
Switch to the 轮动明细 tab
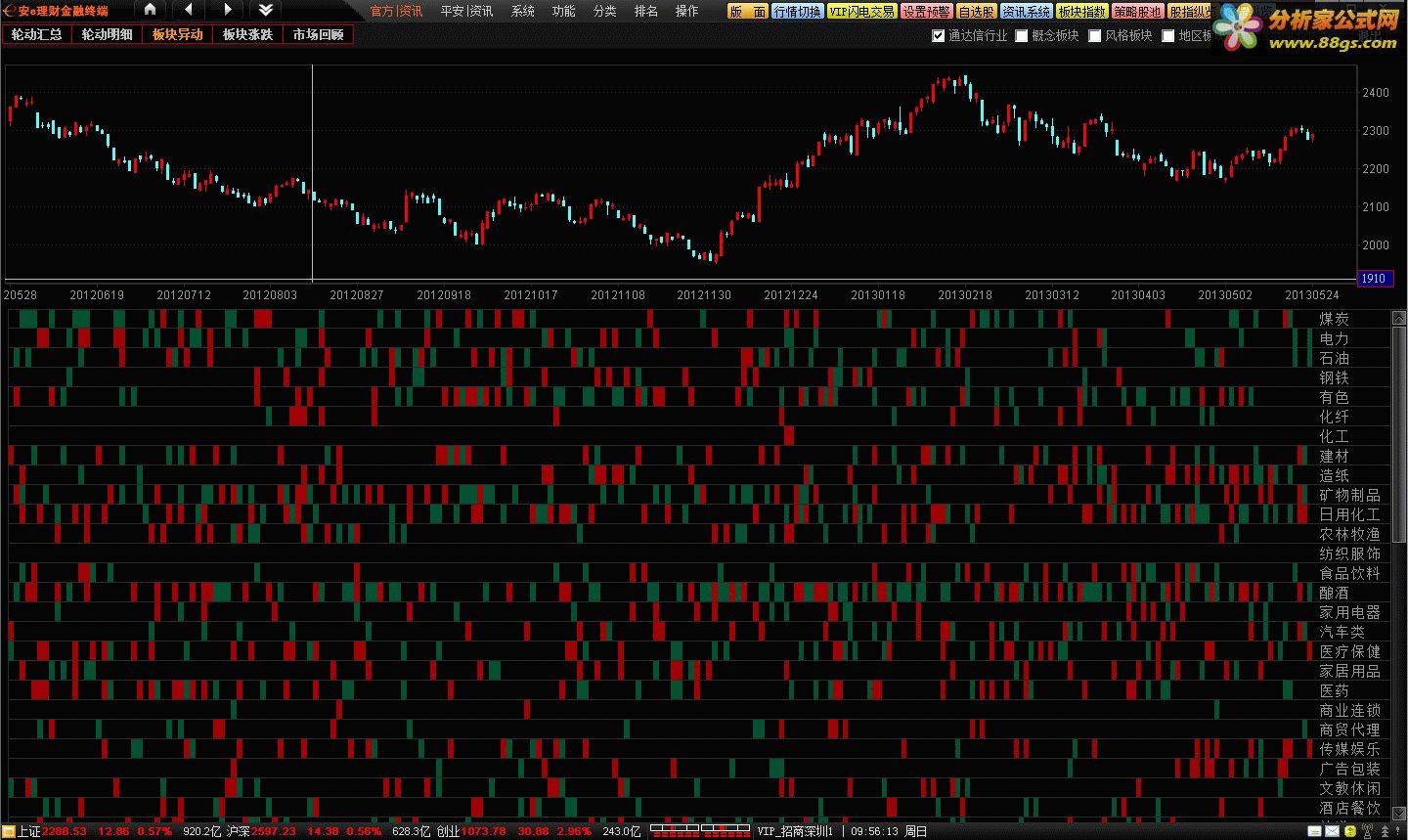[x=107, y=34]
